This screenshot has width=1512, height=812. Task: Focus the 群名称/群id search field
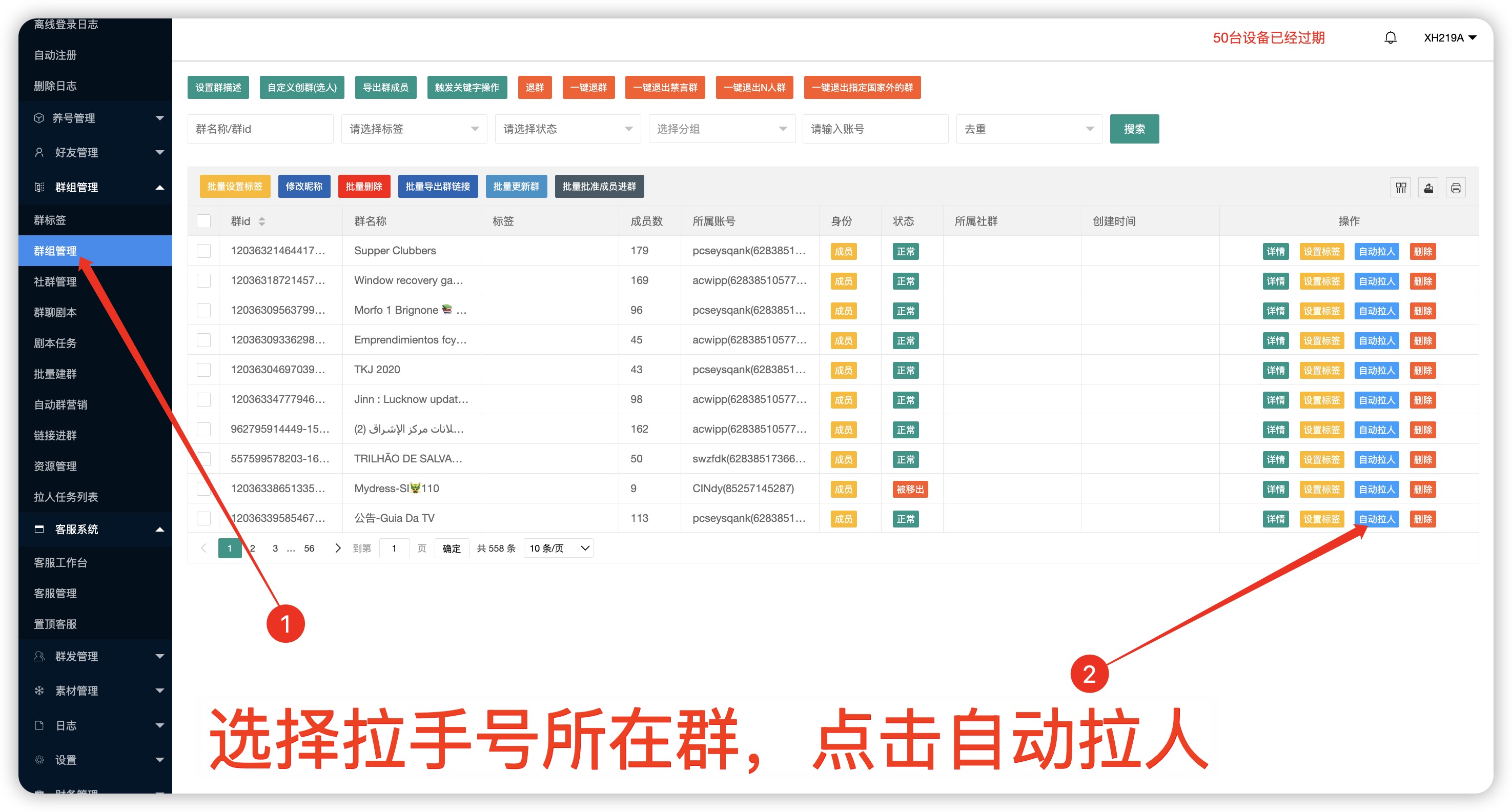click(x=260, y=129)
